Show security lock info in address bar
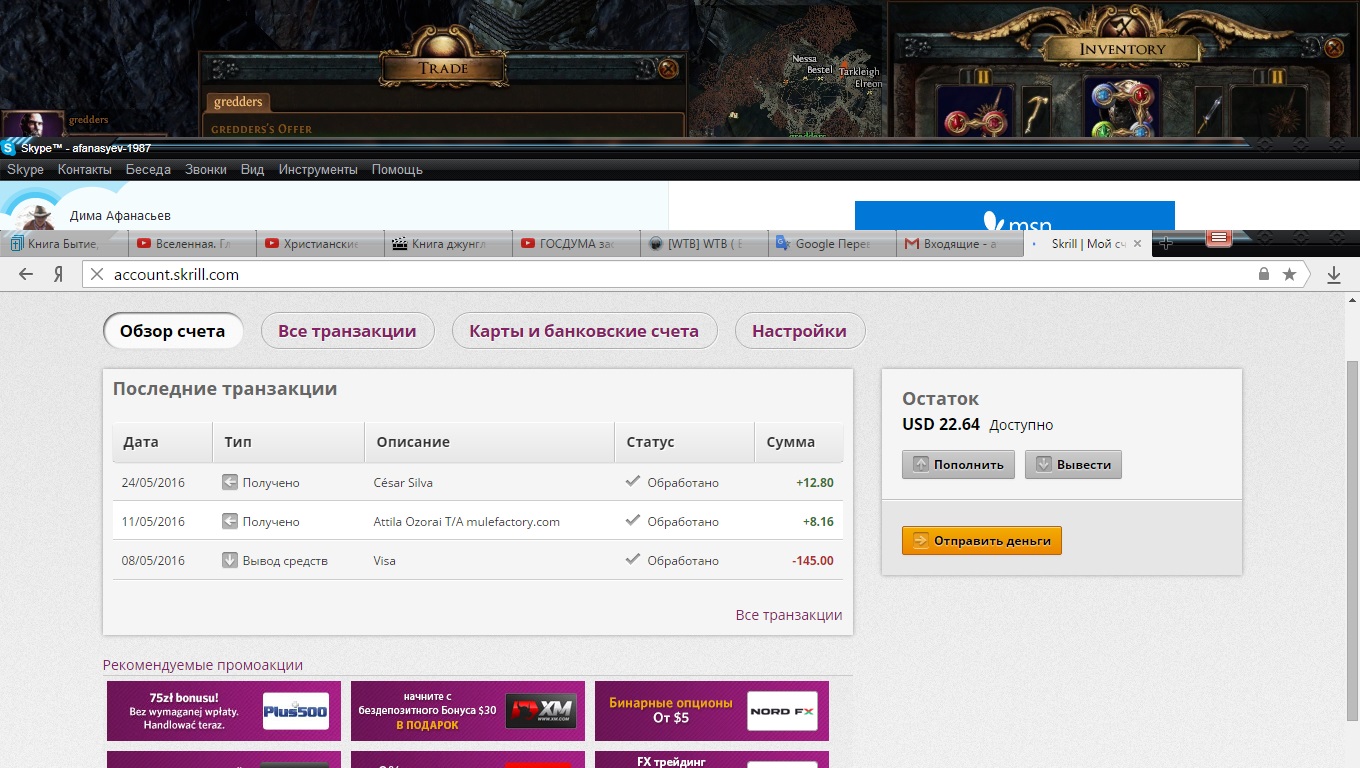The image size is (1360, 768). (1264, 274)
